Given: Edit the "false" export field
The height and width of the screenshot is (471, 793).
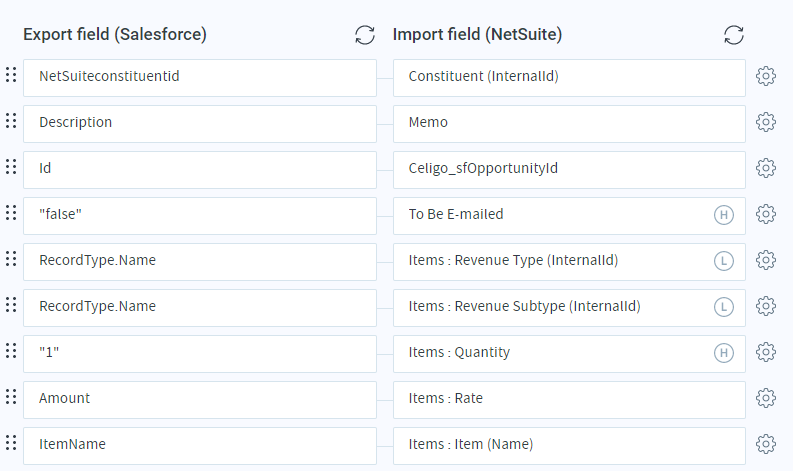Looking at the screenshot, I should coord(200,216).
